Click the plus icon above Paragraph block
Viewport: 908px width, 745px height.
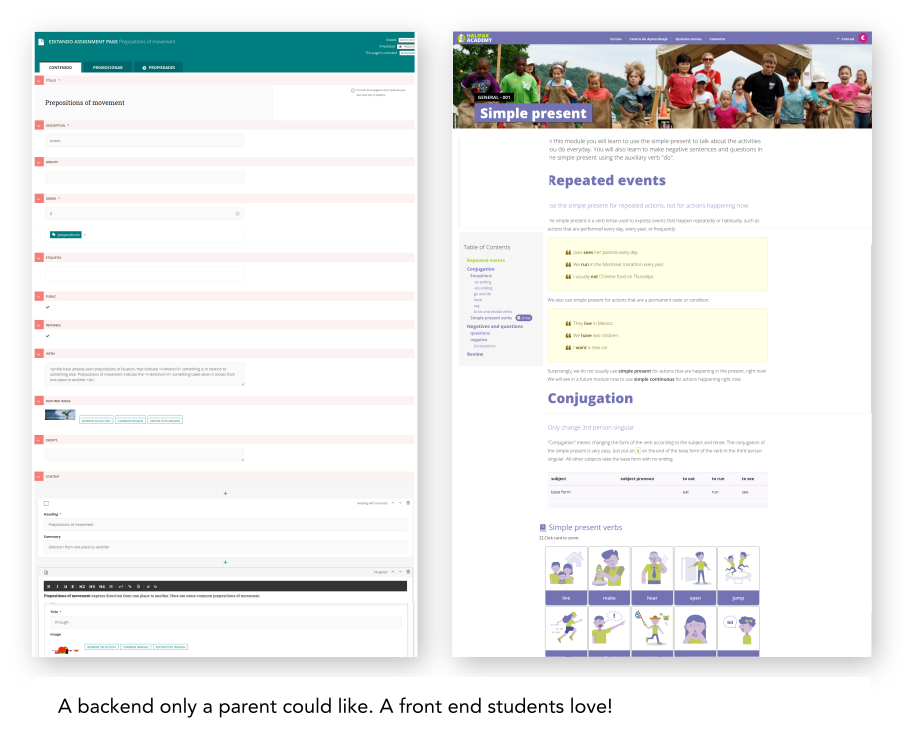coord(225,562)
